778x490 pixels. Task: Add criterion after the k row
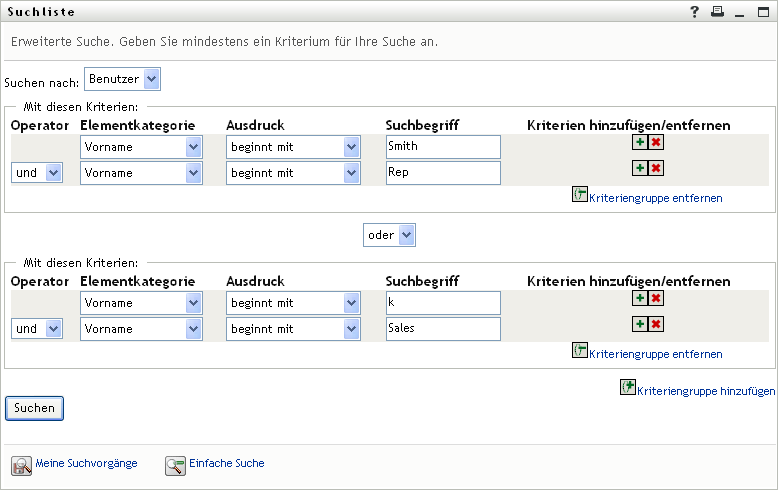640,298
